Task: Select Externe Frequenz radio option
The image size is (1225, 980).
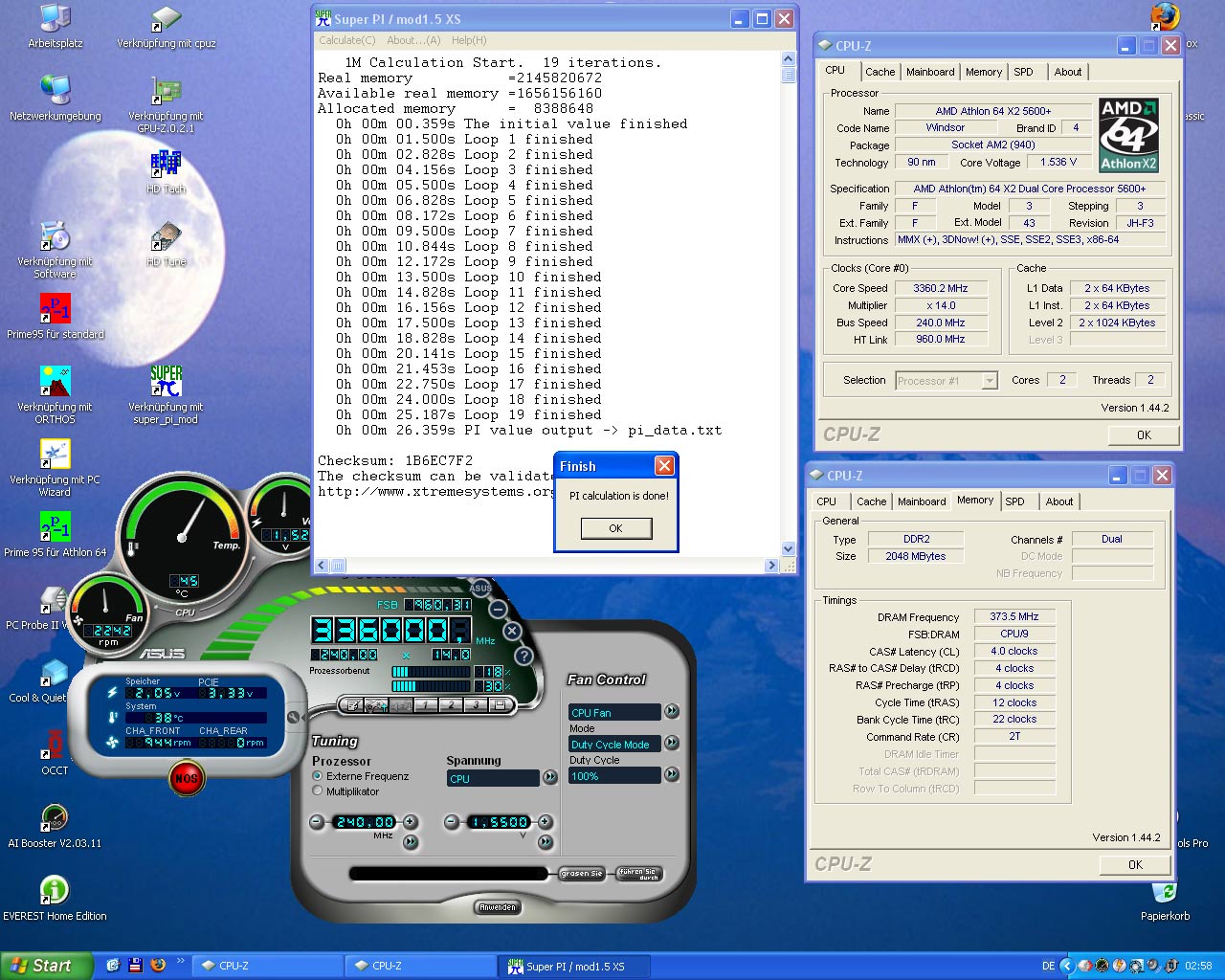Action: (318, 776)
